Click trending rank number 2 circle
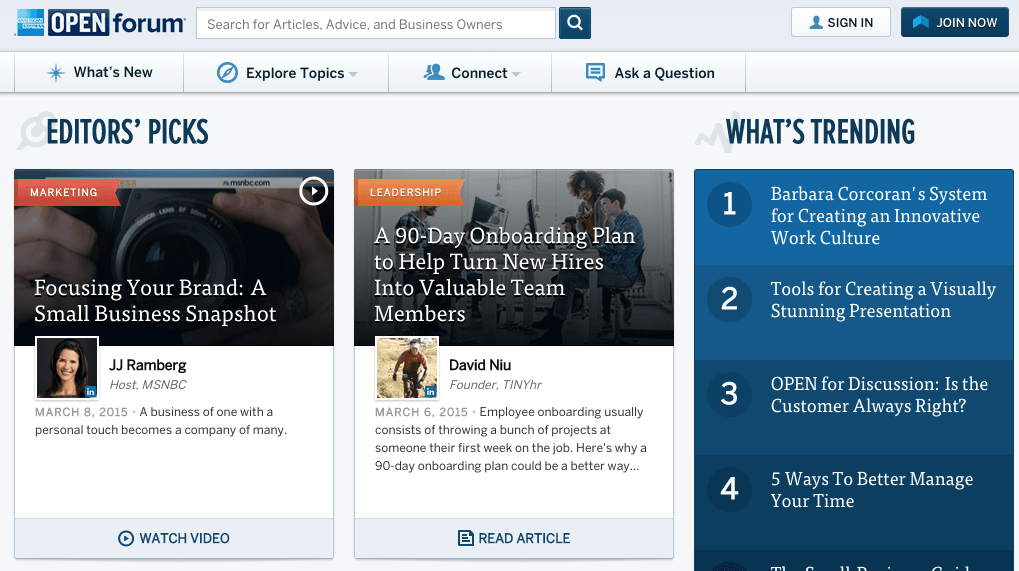 729,299
